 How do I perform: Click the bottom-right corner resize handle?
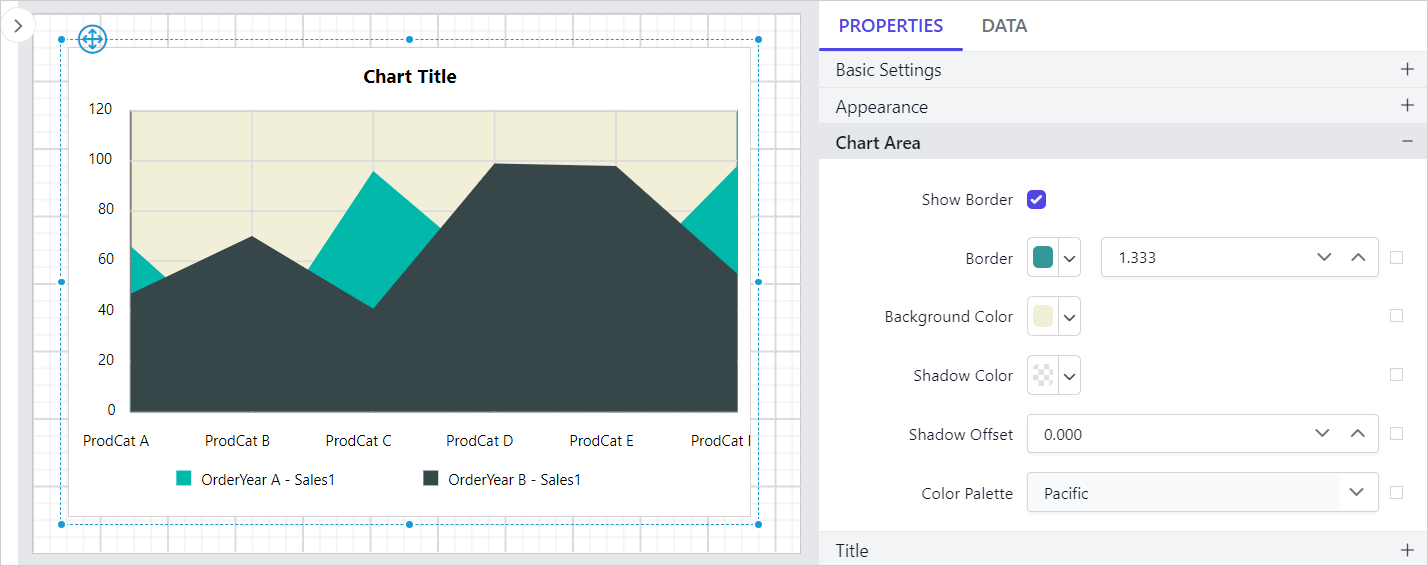click(x=758, y=524)
